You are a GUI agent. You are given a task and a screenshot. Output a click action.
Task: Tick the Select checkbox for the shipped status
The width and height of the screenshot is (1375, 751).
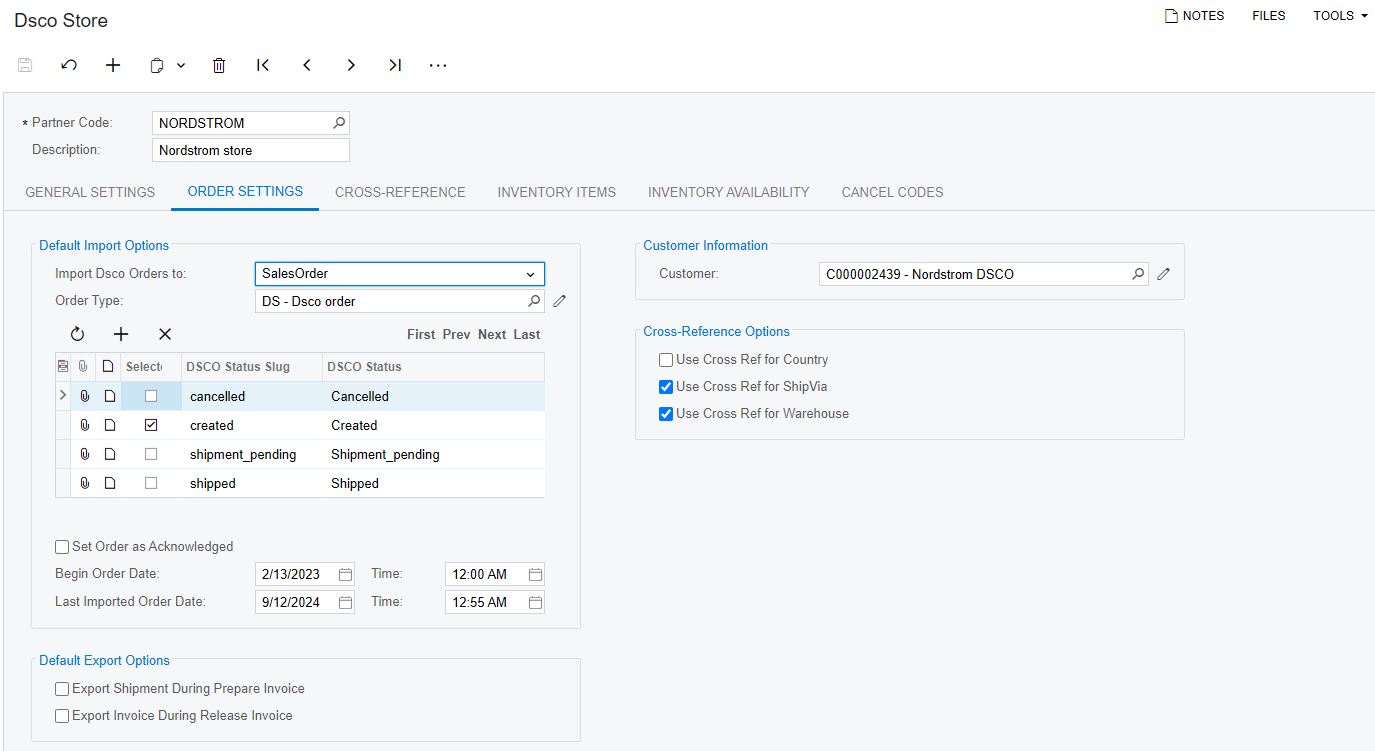[151, 483]
